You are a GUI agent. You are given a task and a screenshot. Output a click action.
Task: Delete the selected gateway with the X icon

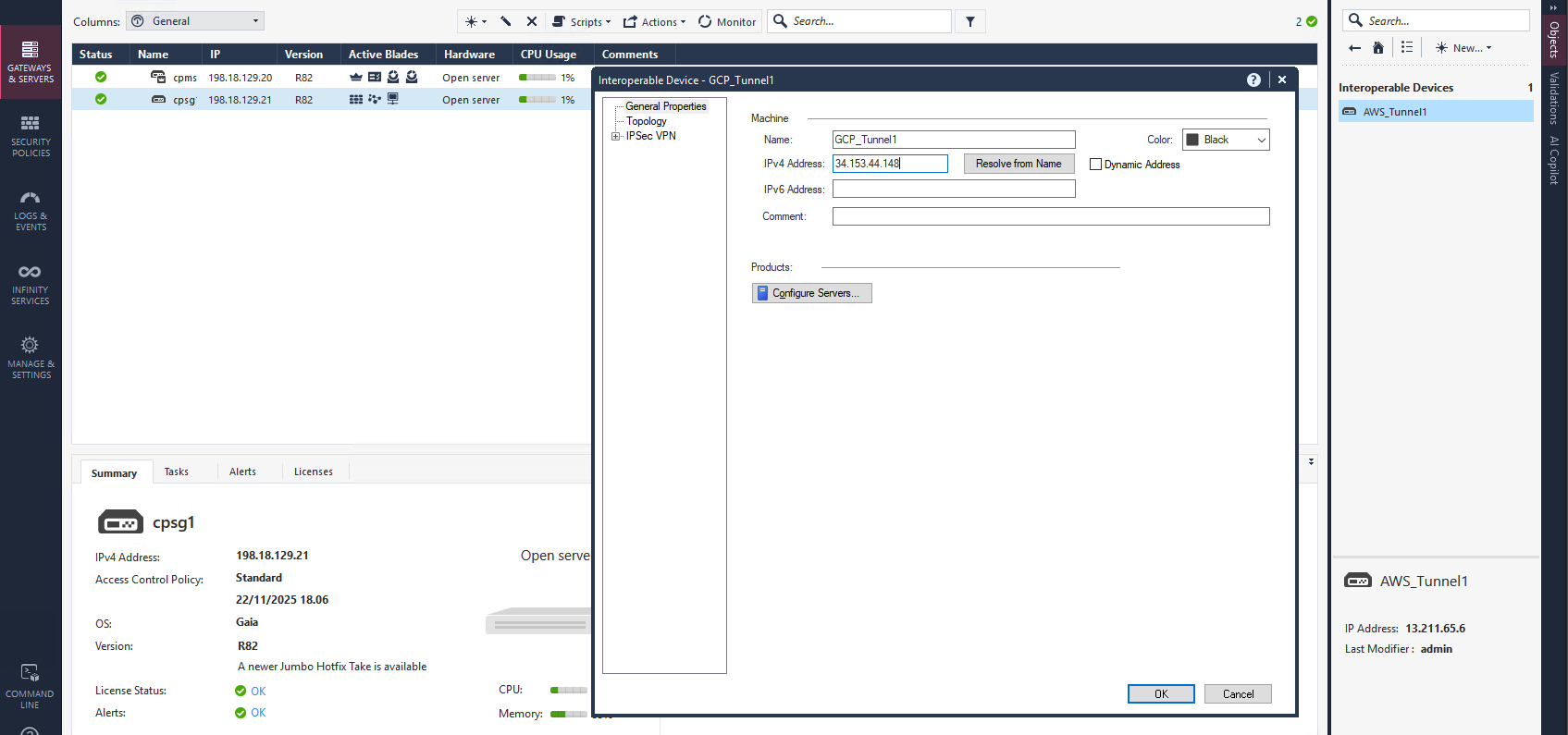532,21
